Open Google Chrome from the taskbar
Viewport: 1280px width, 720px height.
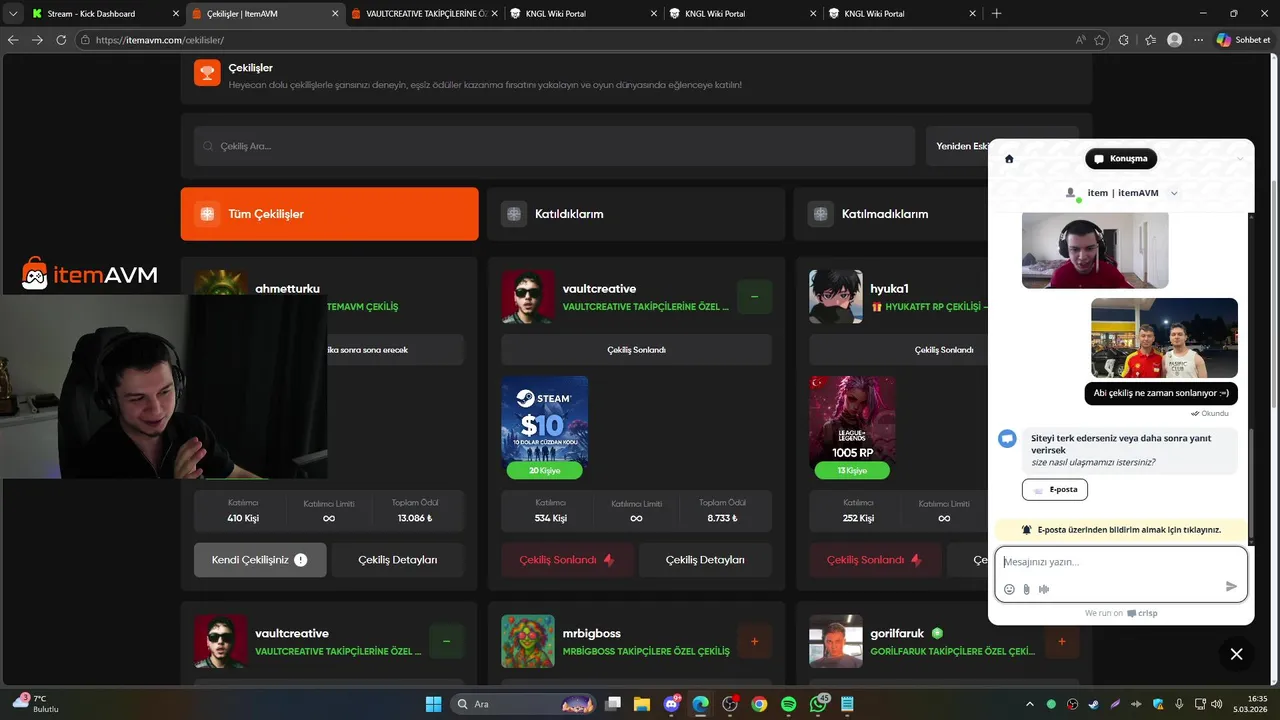point(759,704)
